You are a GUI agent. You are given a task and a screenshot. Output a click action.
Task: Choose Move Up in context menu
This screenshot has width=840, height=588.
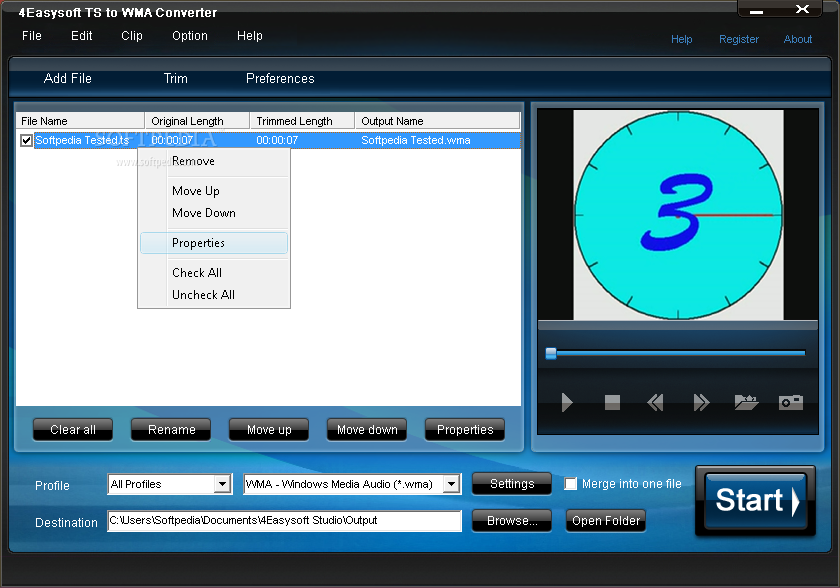[214, 191]
